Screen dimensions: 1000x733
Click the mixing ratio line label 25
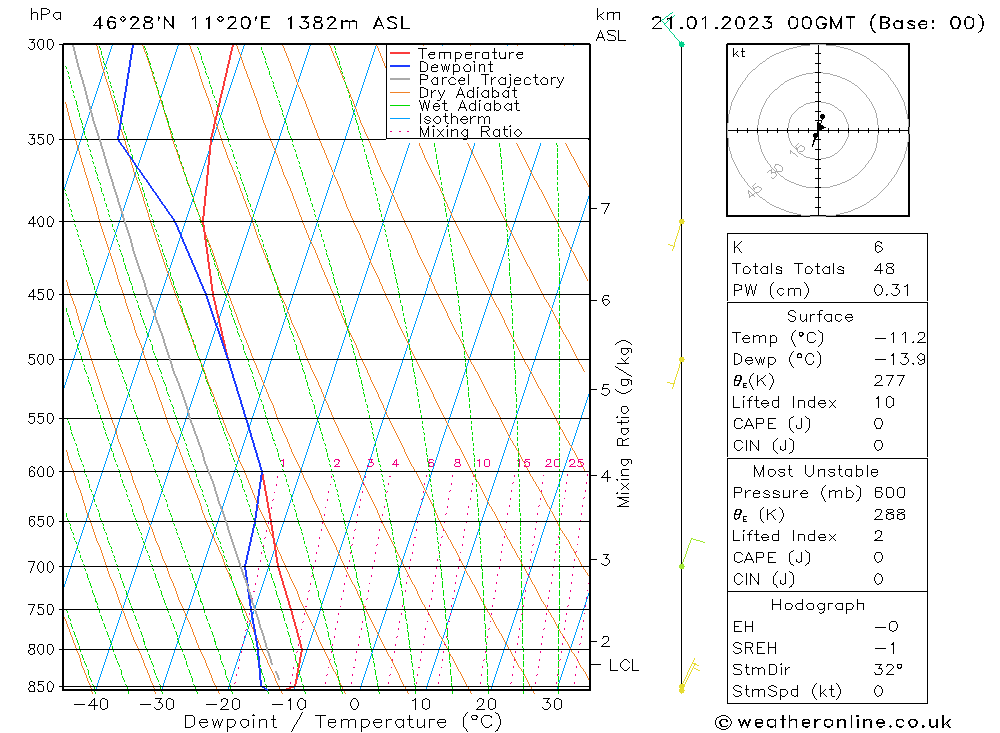577,463
